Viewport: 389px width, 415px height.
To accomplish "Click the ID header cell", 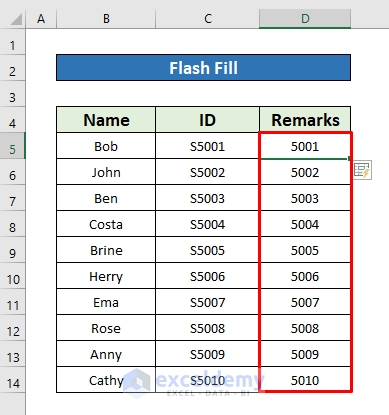I will coord(207,120).
